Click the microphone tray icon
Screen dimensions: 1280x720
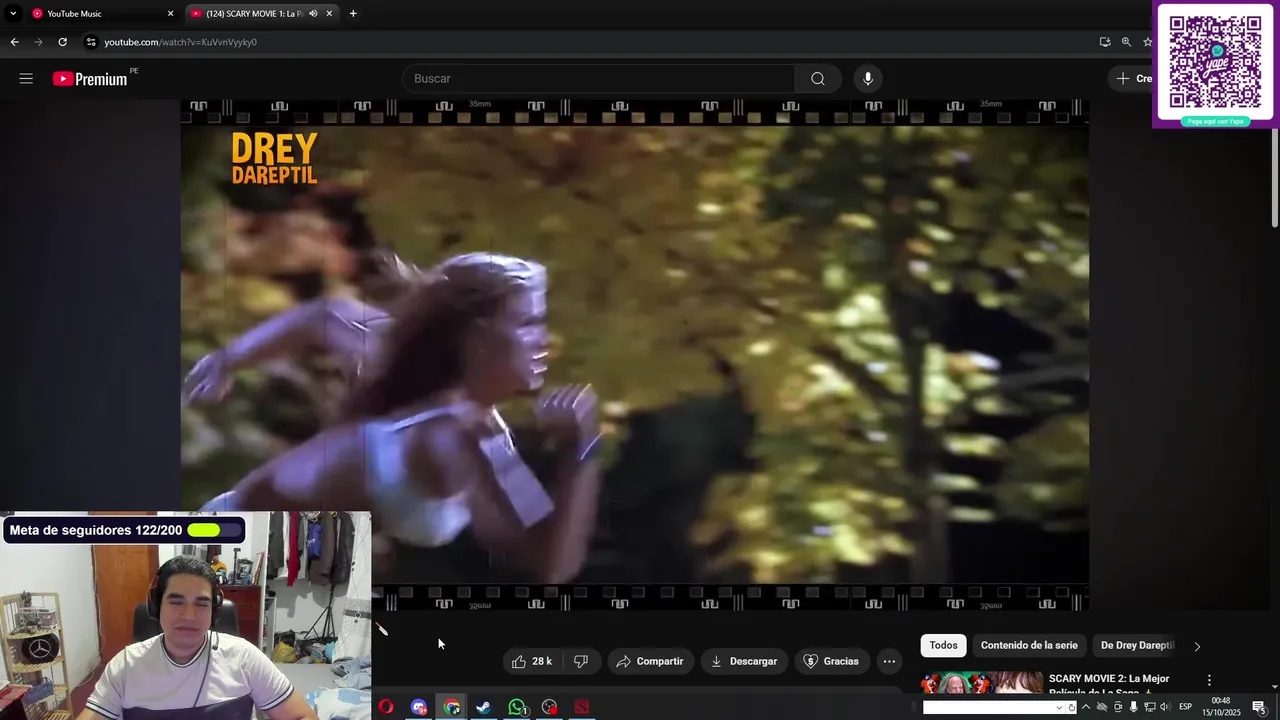[x=1133, y=707]
